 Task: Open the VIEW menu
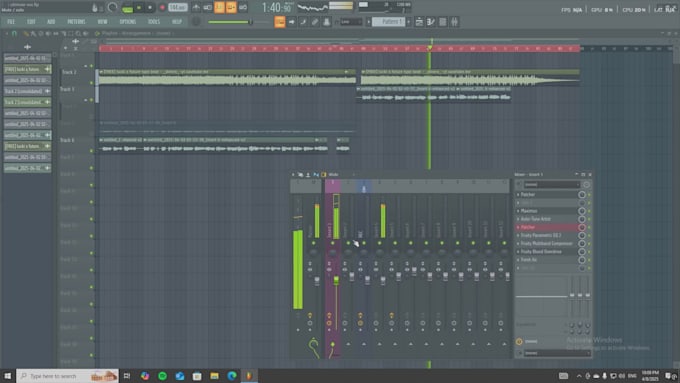point(102,22)
